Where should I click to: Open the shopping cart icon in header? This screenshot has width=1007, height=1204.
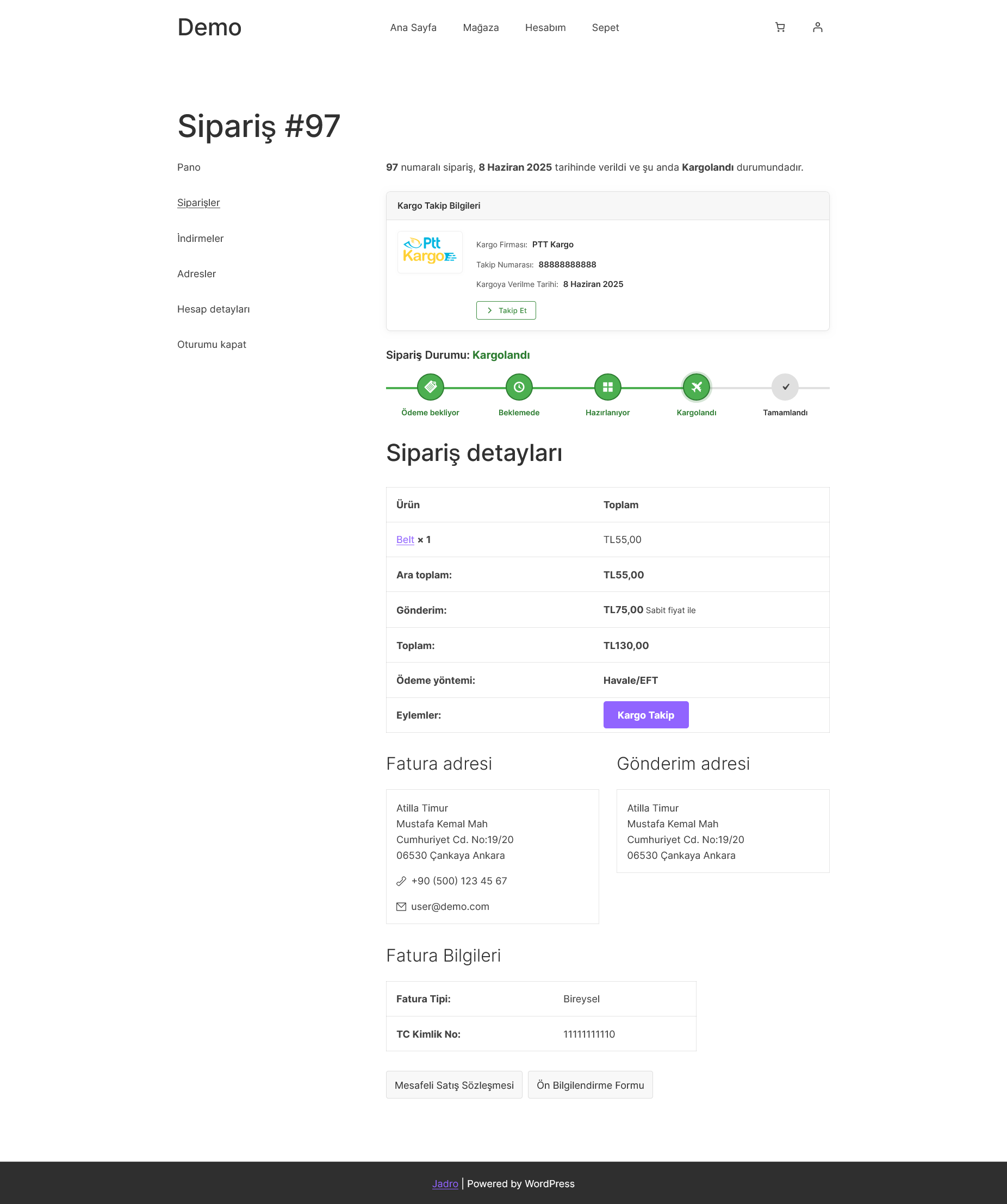[780, 27]
